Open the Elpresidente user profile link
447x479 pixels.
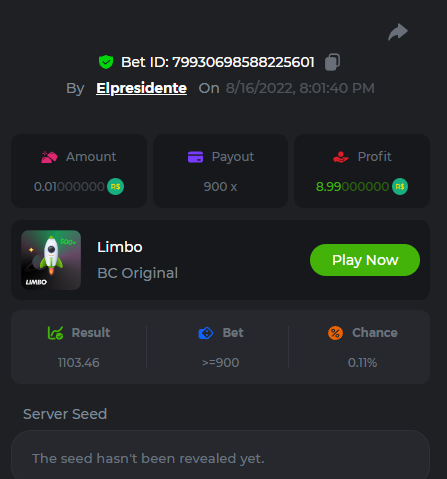coord(141,88)
